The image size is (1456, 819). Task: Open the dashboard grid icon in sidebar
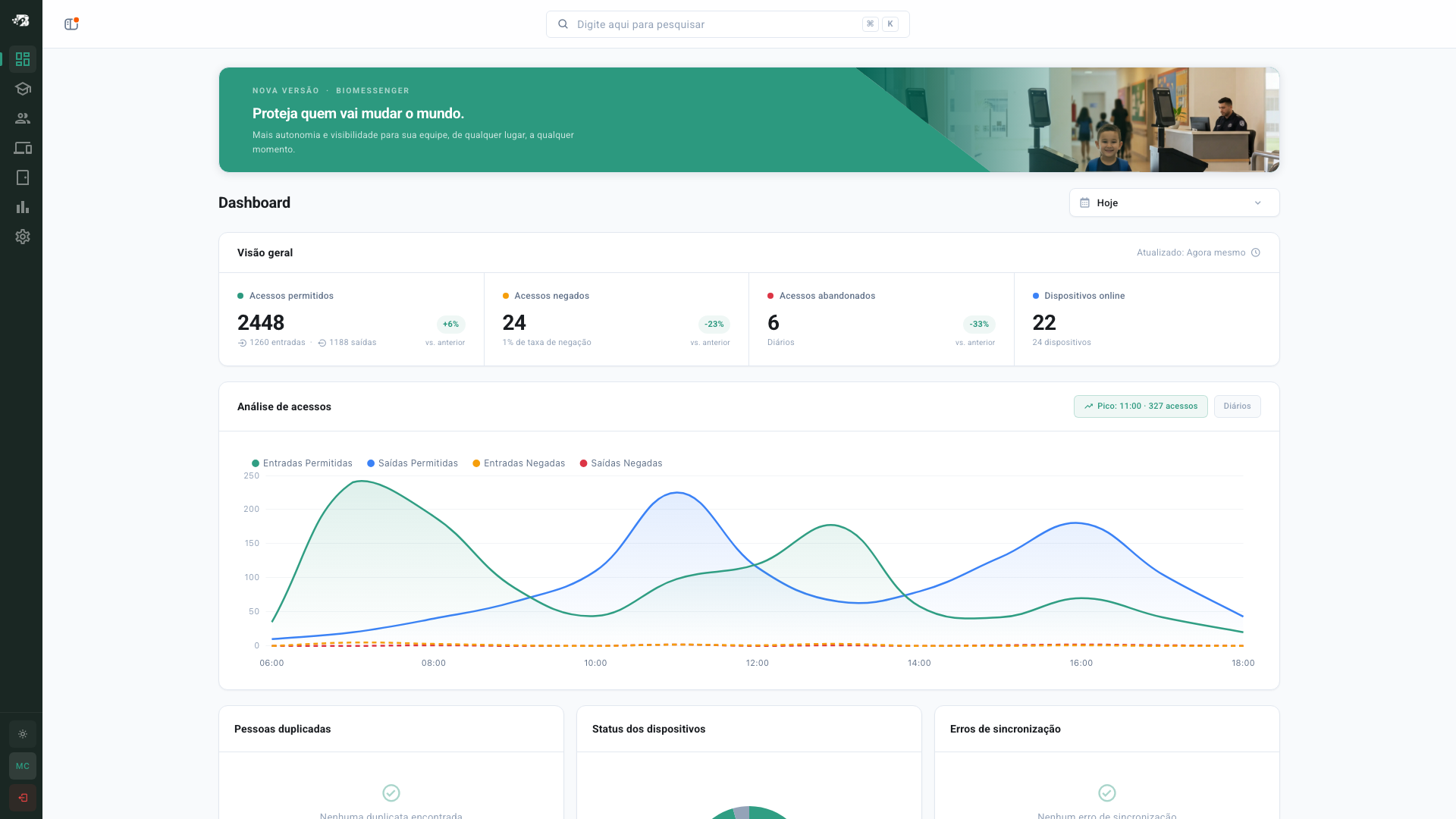[x=23, y=59]
